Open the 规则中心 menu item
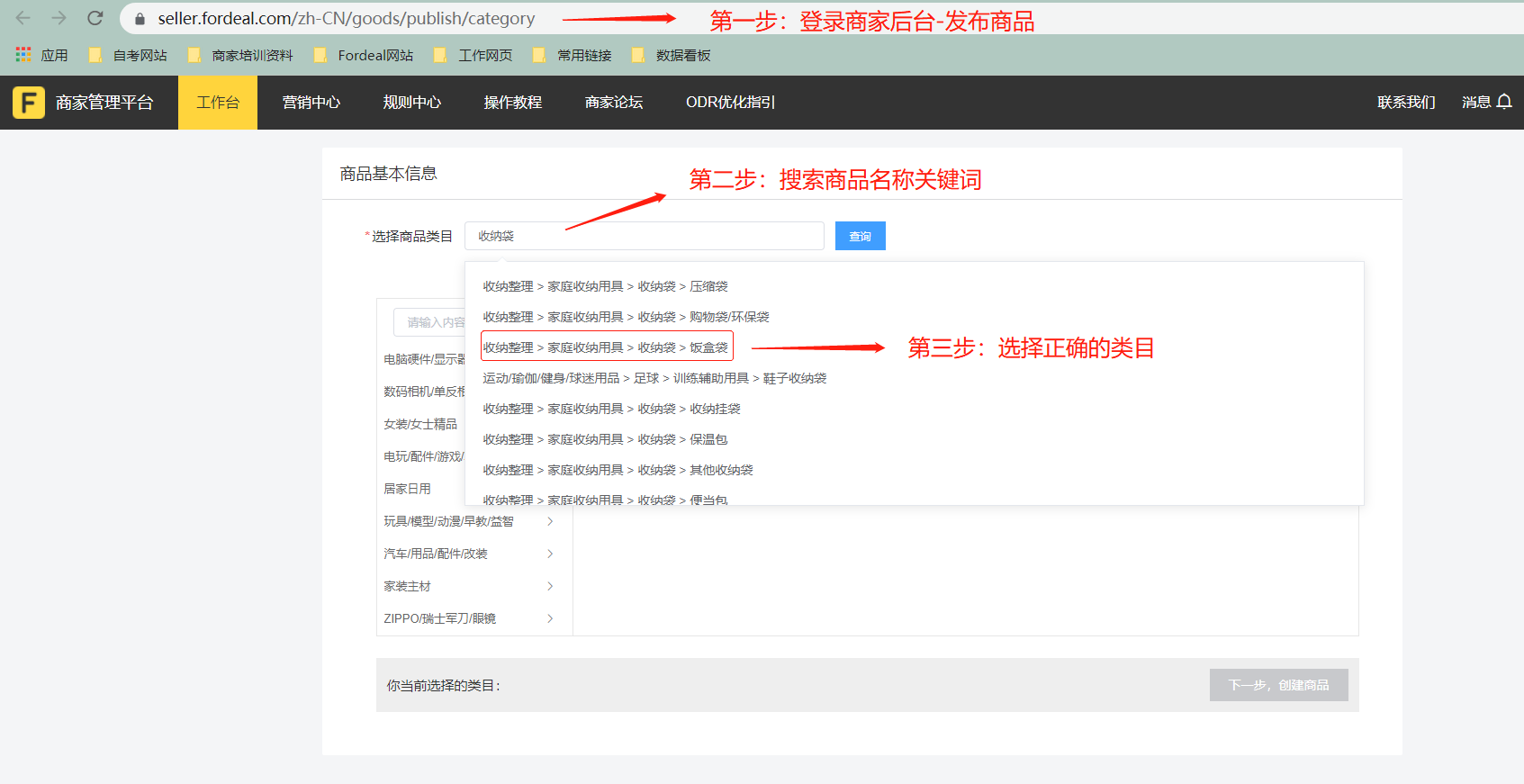 (412, 103)
